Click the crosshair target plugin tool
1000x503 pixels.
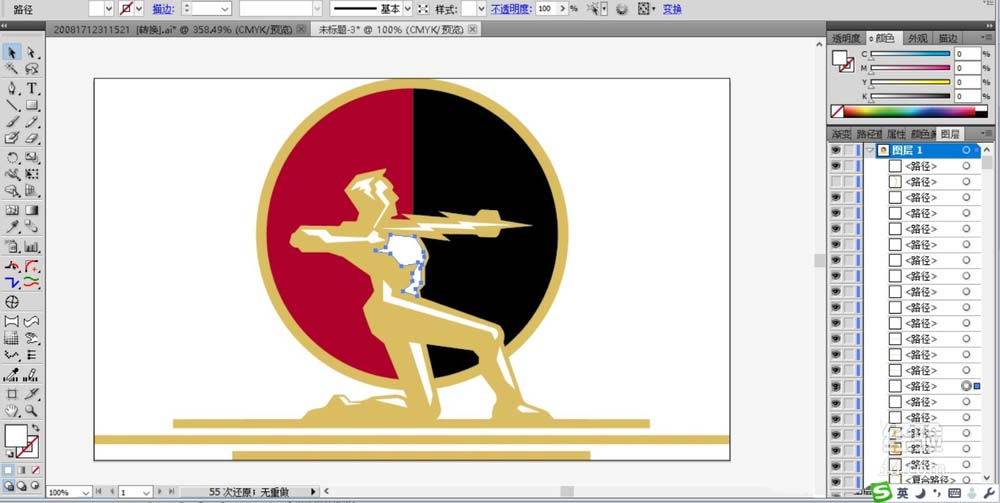(11, 301)
